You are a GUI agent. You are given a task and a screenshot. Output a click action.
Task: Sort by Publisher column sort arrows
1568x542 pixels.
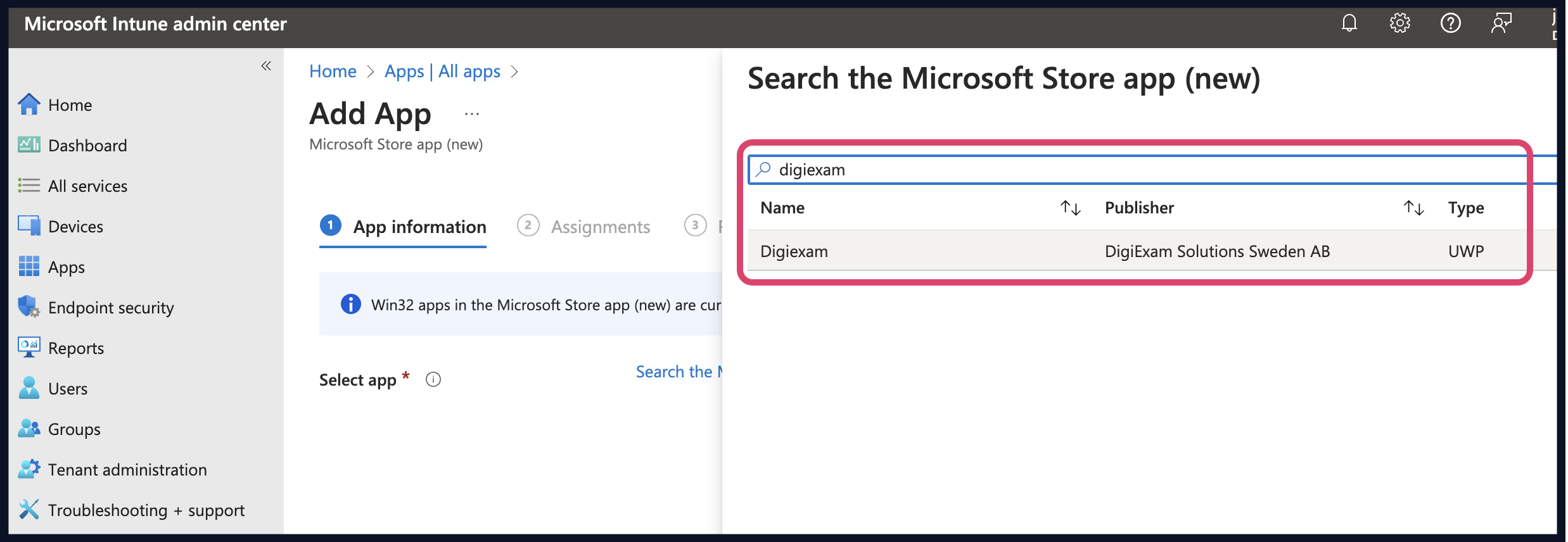tap(1414, 208)
